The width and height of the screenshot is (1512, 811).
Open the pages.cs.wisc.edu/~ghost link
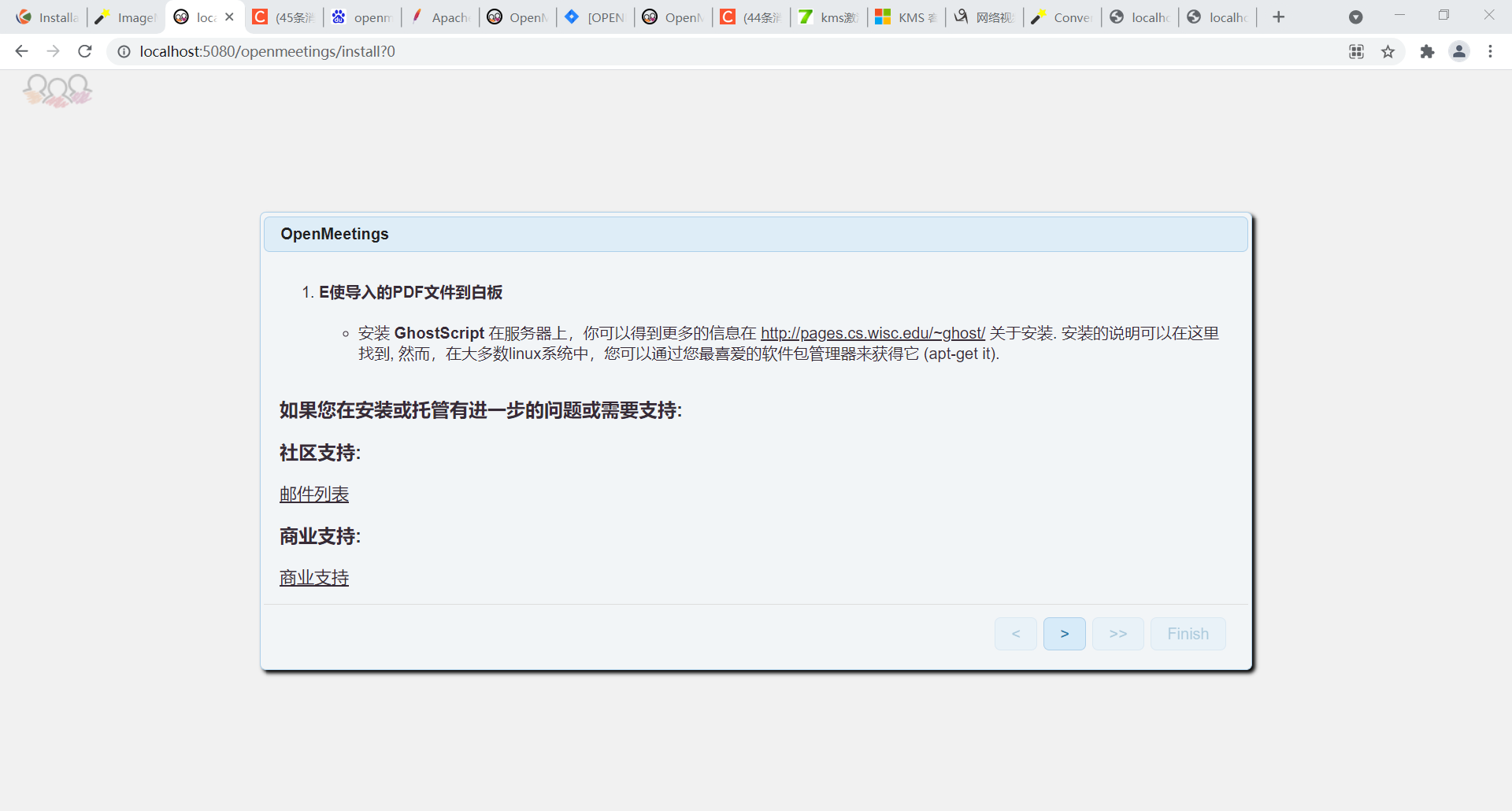tap(873, 333)
